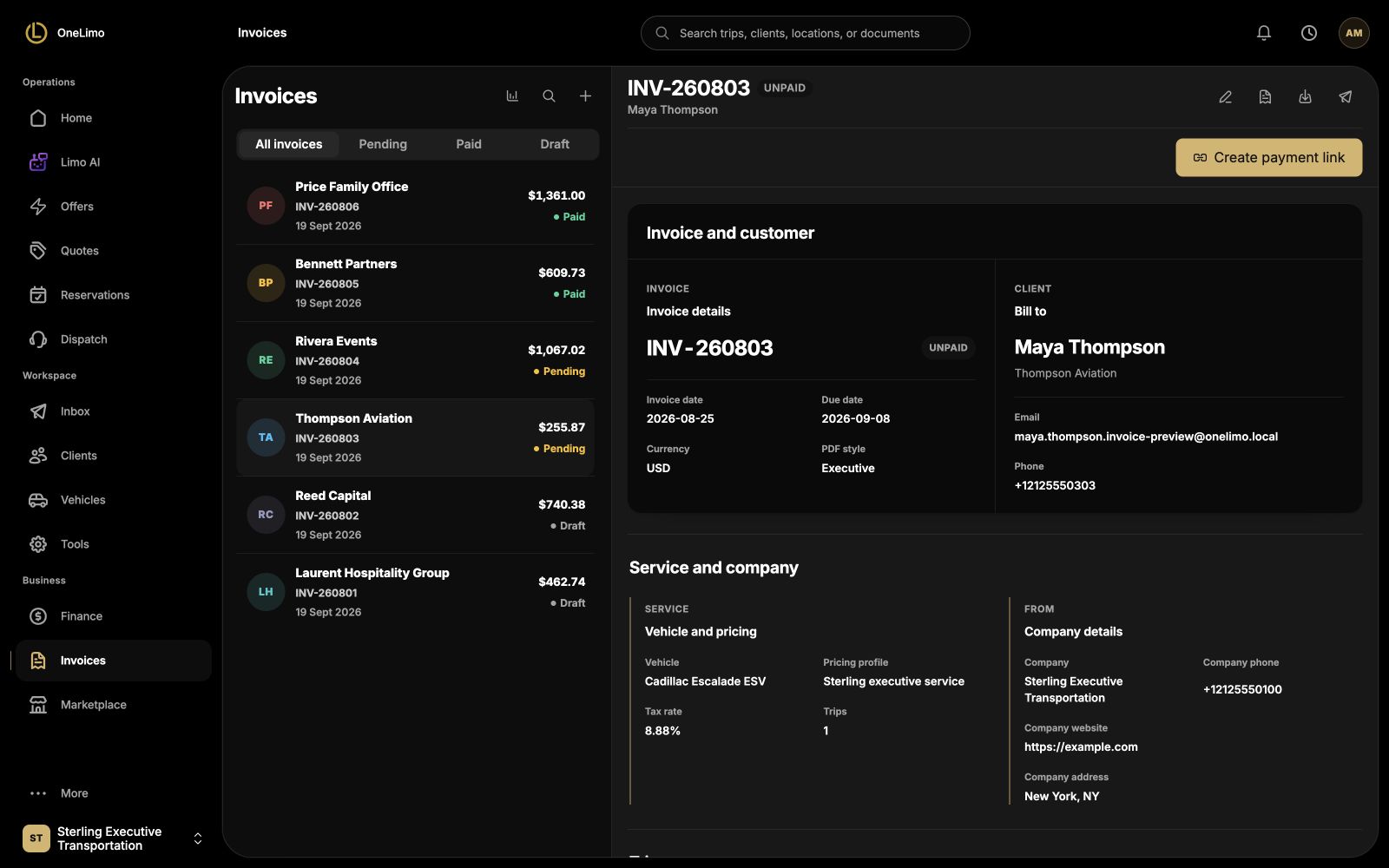Open Price Family Office invoice INV-260806

point(415,206)
